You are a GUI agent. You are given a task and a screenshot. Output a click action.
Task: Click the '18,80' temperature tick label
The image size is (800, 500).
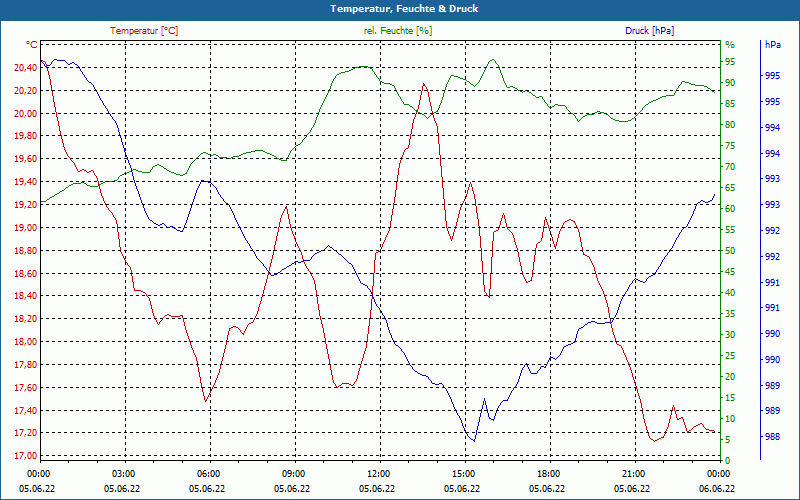click(x=27, y=251)
